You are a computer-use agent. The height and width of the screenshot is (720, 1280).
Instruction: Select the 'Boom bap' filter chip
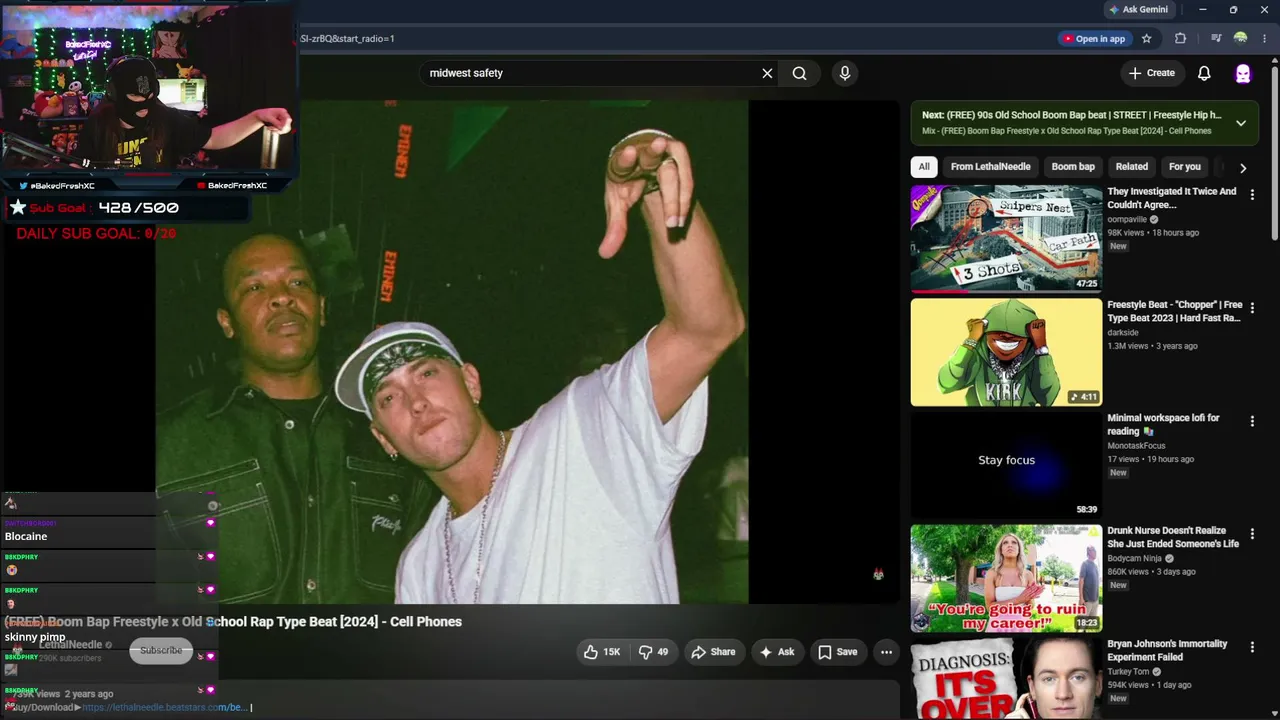(x=1073, y=167)
